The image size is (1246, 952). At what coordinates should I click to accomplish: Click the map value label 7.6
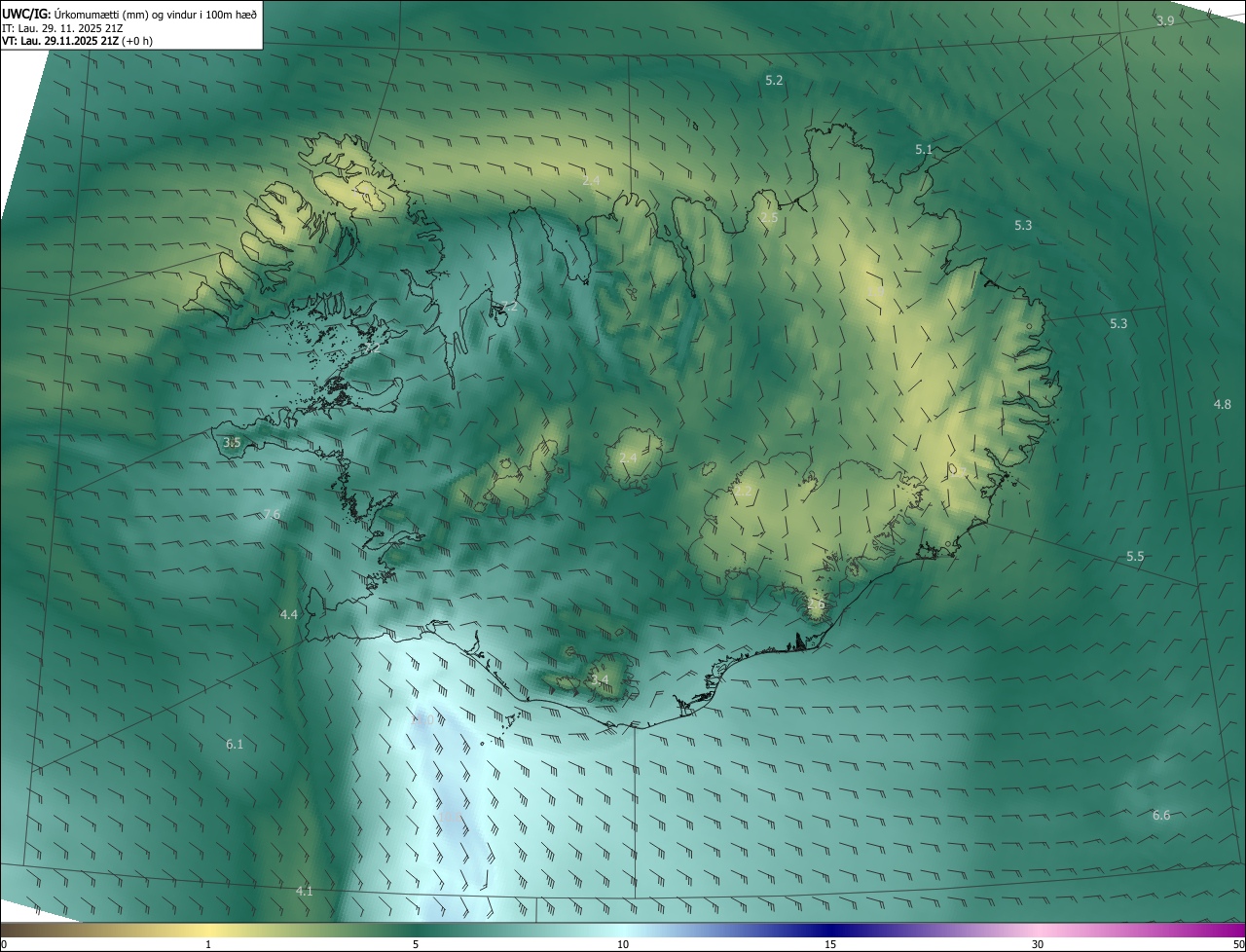(272, 515)
